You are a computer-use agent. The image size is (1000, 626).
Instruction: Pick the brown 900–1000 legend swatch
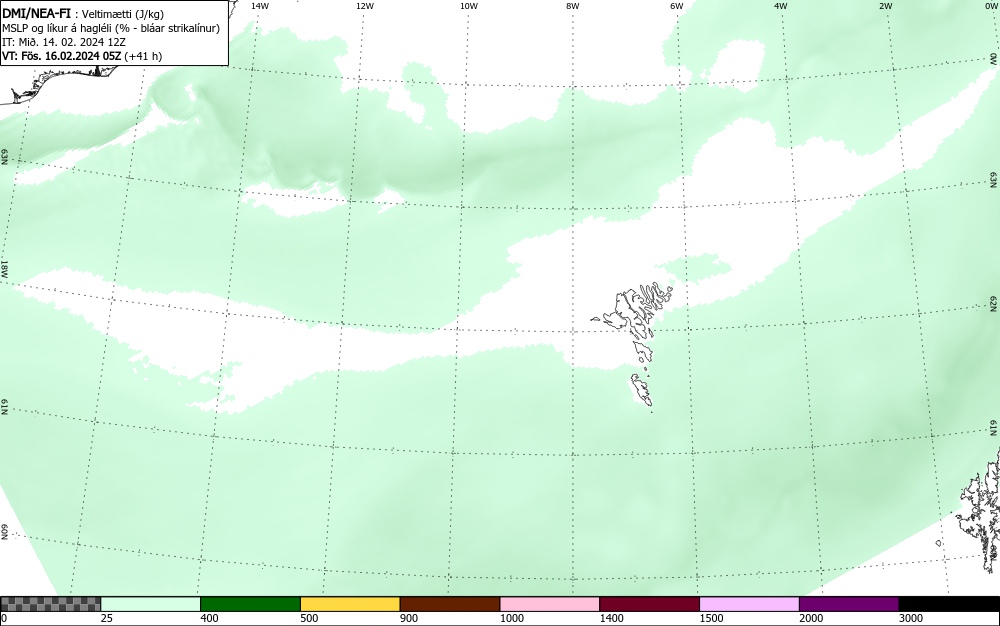pos(450,604)
